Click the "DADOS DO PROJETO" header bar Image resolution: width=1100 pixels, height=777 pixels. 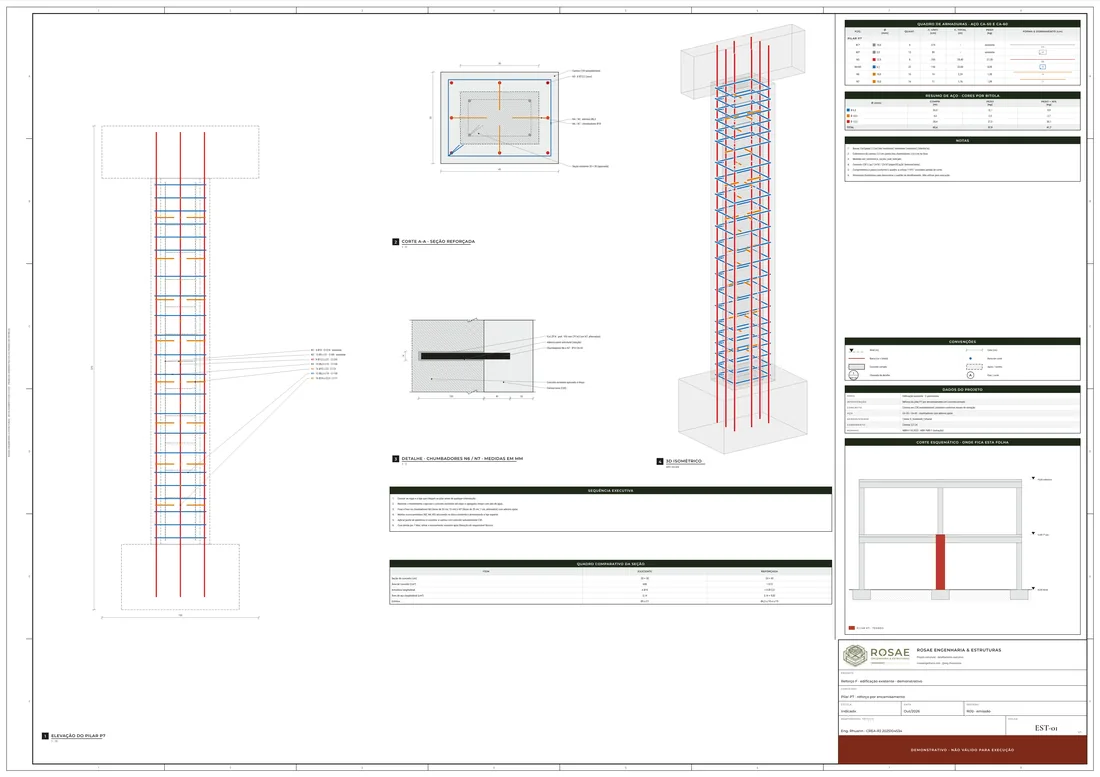click(962, 389)
